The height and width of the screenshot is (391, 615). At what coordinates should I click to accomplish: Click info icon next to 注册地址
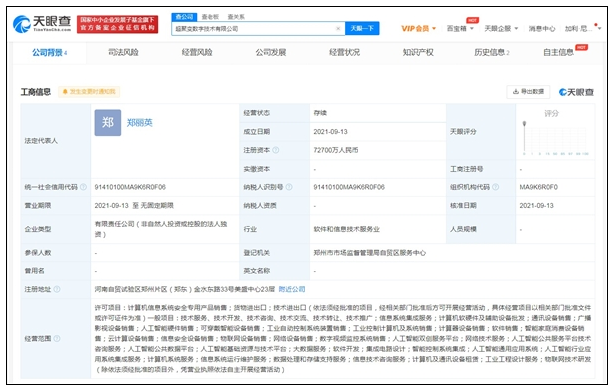click(x=57, y=289)
